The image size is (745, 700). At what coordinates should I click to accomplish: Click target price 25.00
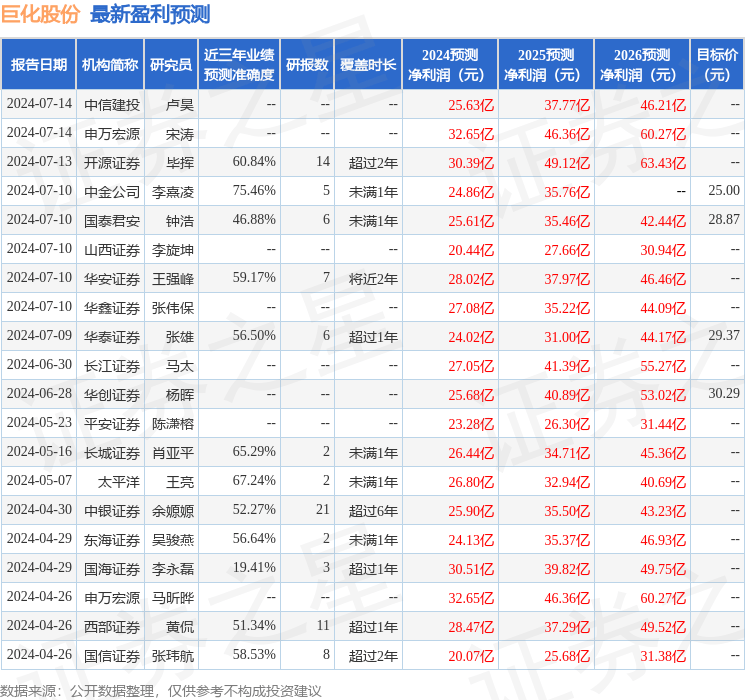724,191
